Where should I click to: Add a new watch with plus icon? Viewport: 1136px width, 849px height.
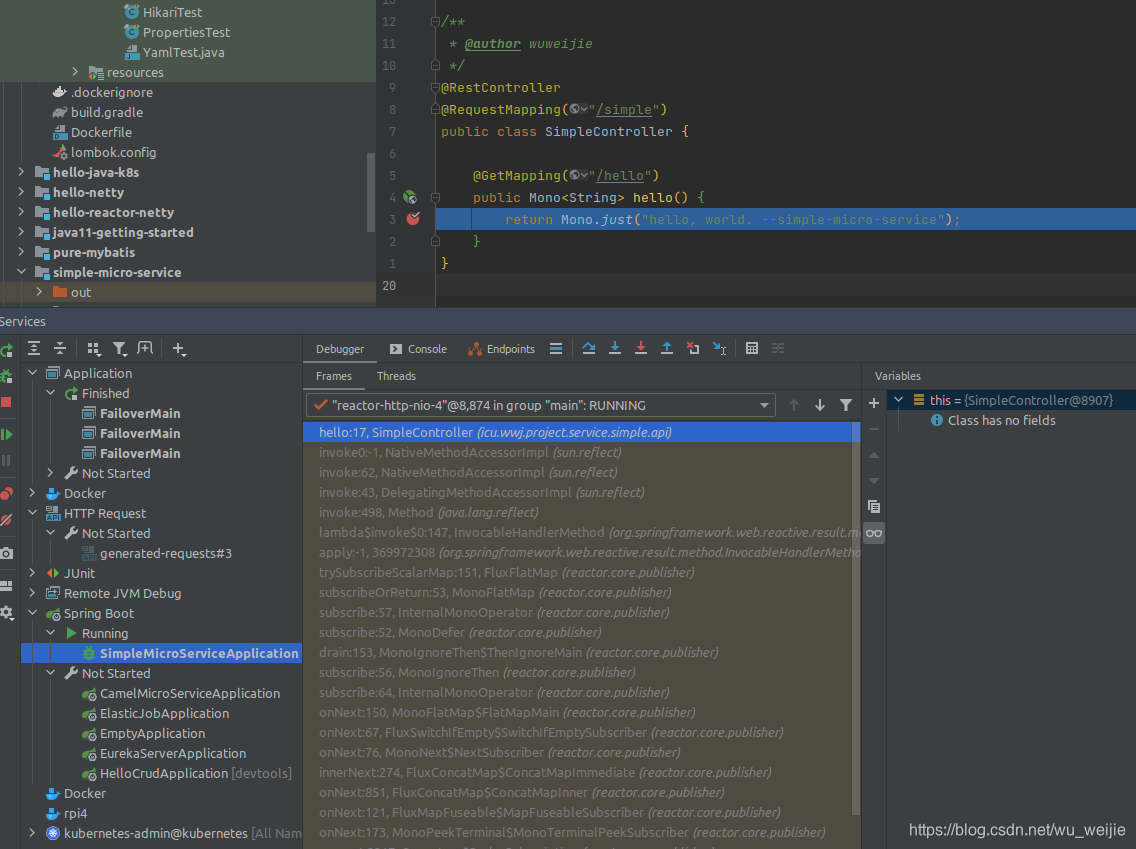[874, 403]
